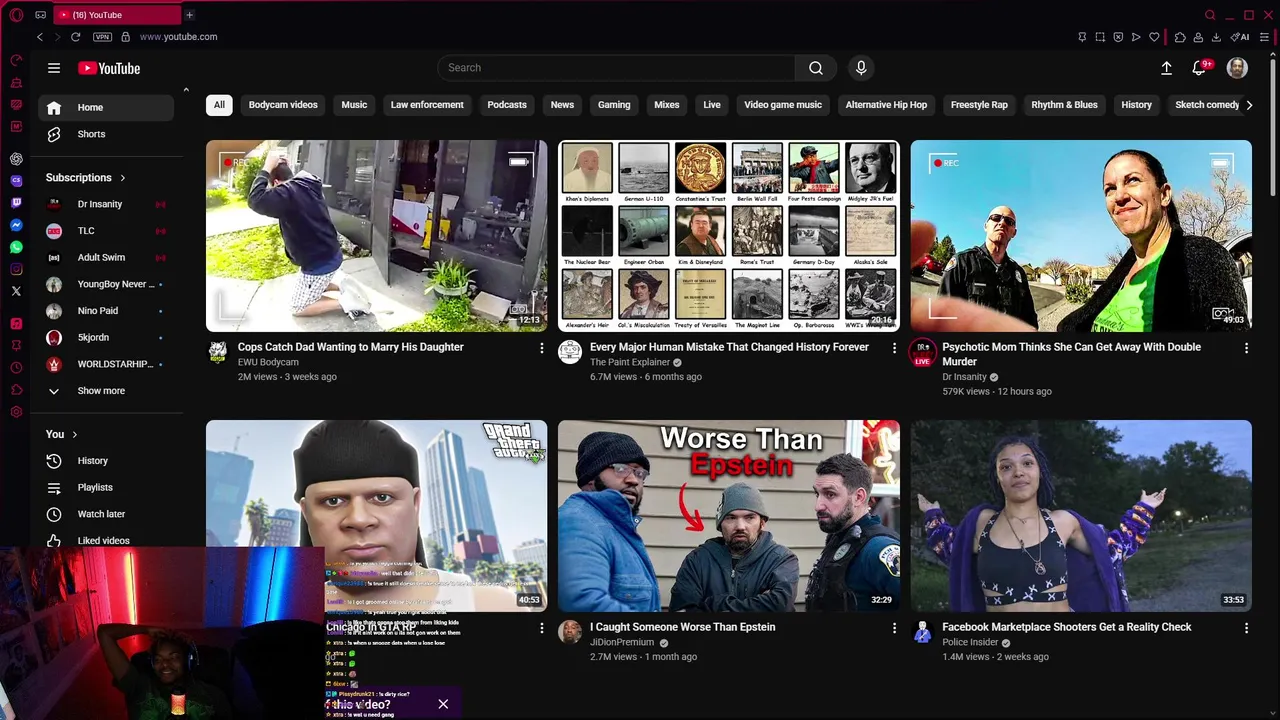This screenshot has height=720, width=1280.
Task: Open Watch later in the sidebar
Action: [106, 514]
